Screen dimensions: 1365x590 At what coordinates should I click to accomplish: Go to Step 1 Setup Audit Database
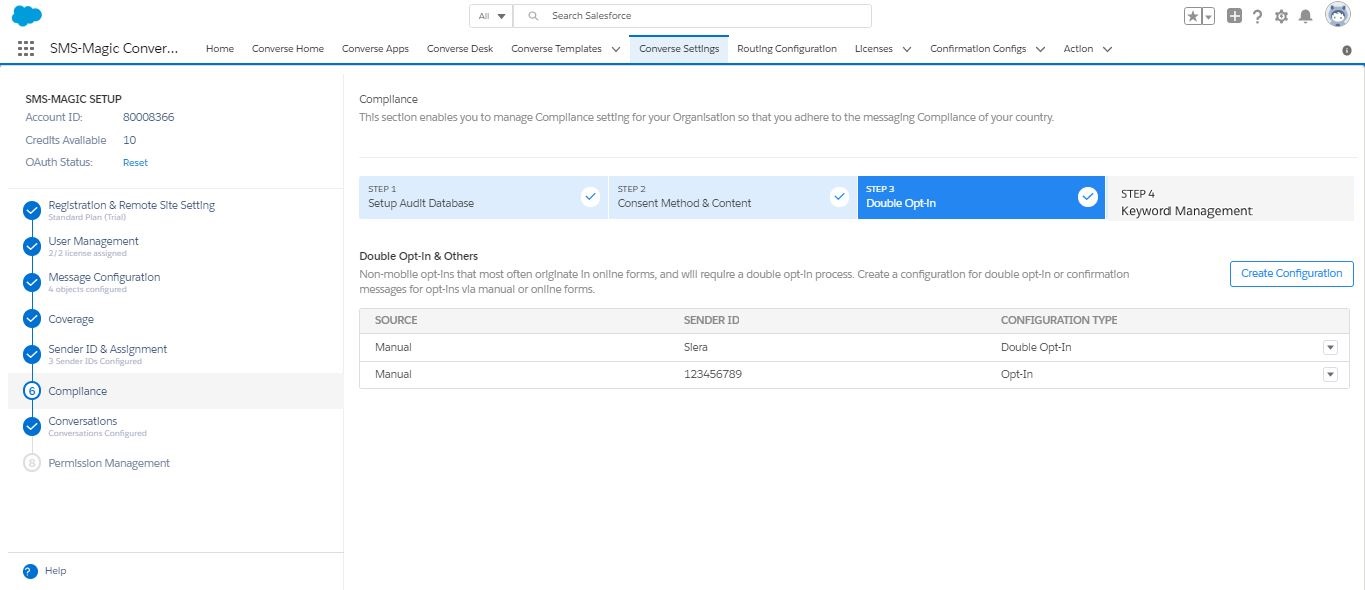click(x=484, y=197)
